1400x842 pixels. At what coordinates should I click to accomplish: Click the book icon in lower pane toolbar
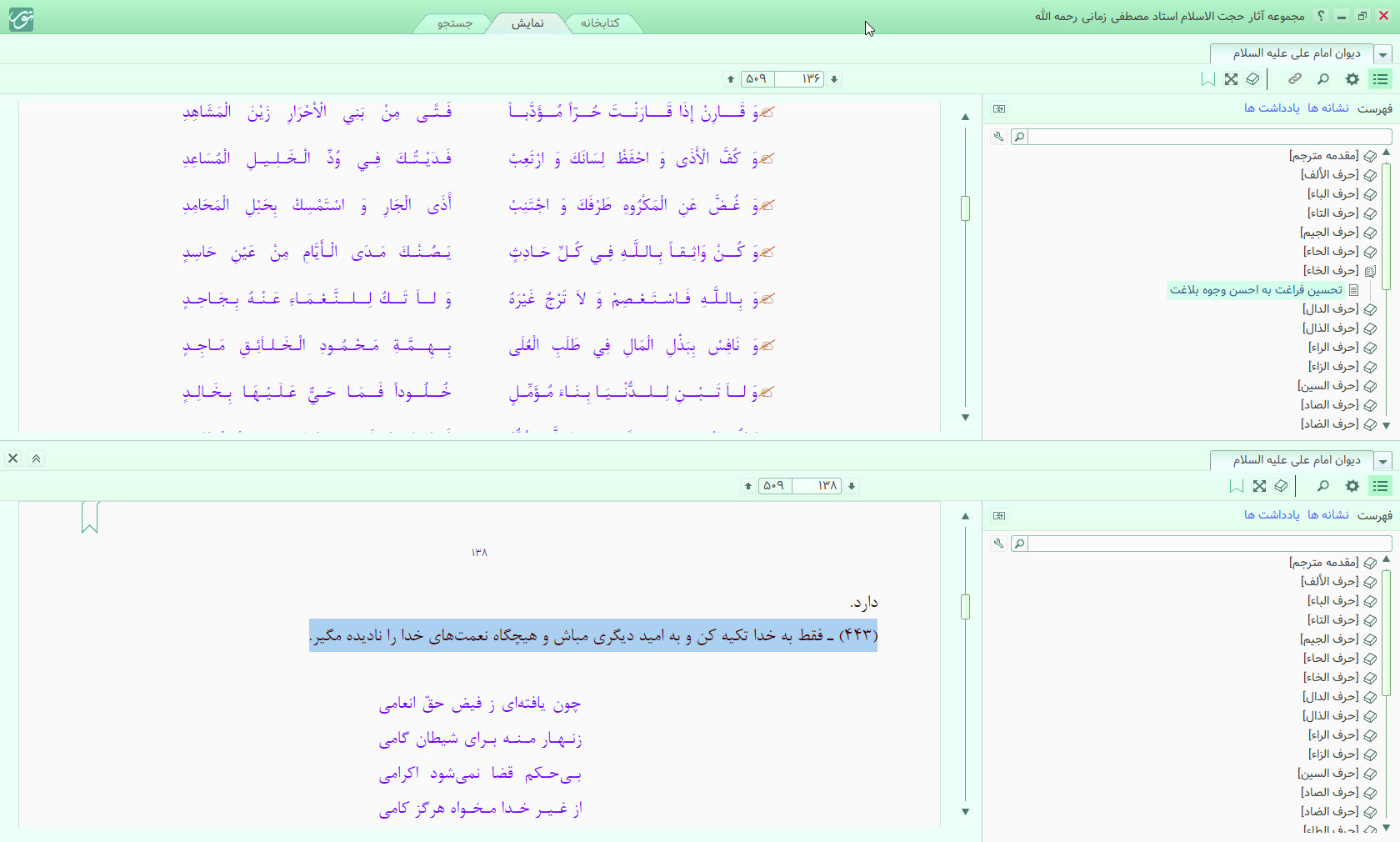pos(1282,486)
